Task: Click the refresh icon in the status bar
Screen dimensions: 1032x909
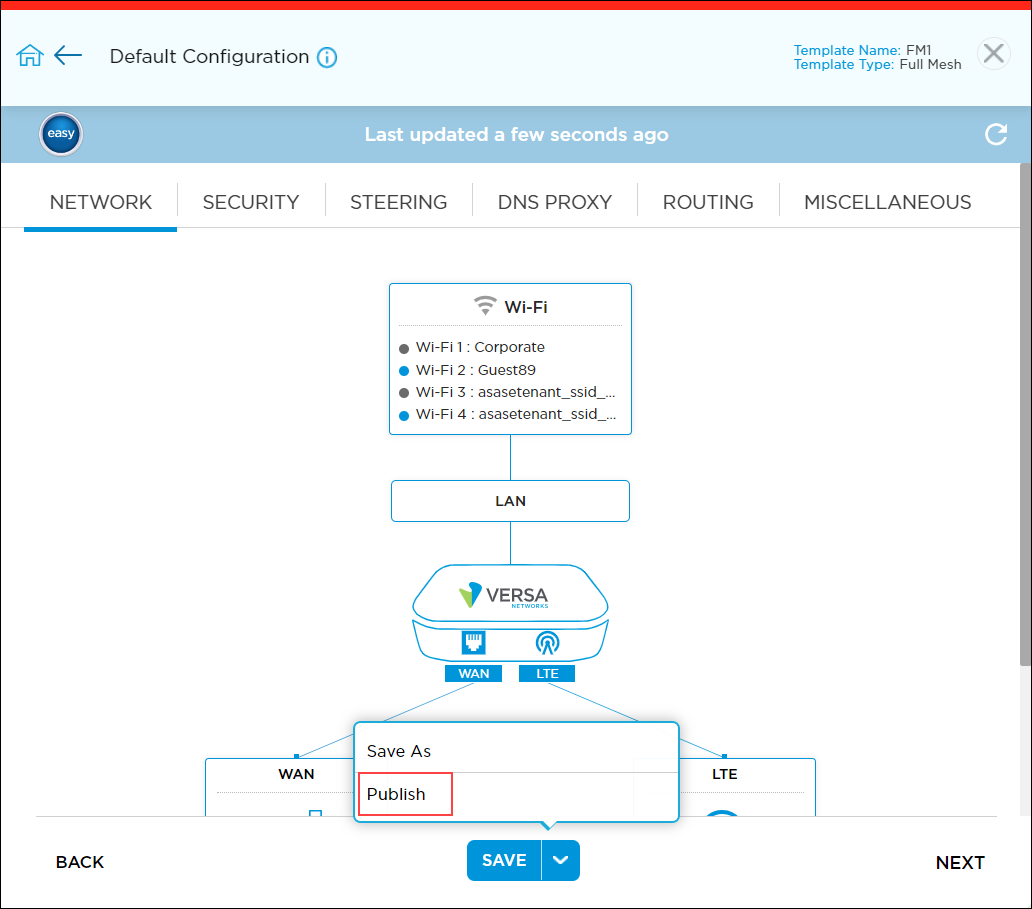Action: click(x=995, y=135)
